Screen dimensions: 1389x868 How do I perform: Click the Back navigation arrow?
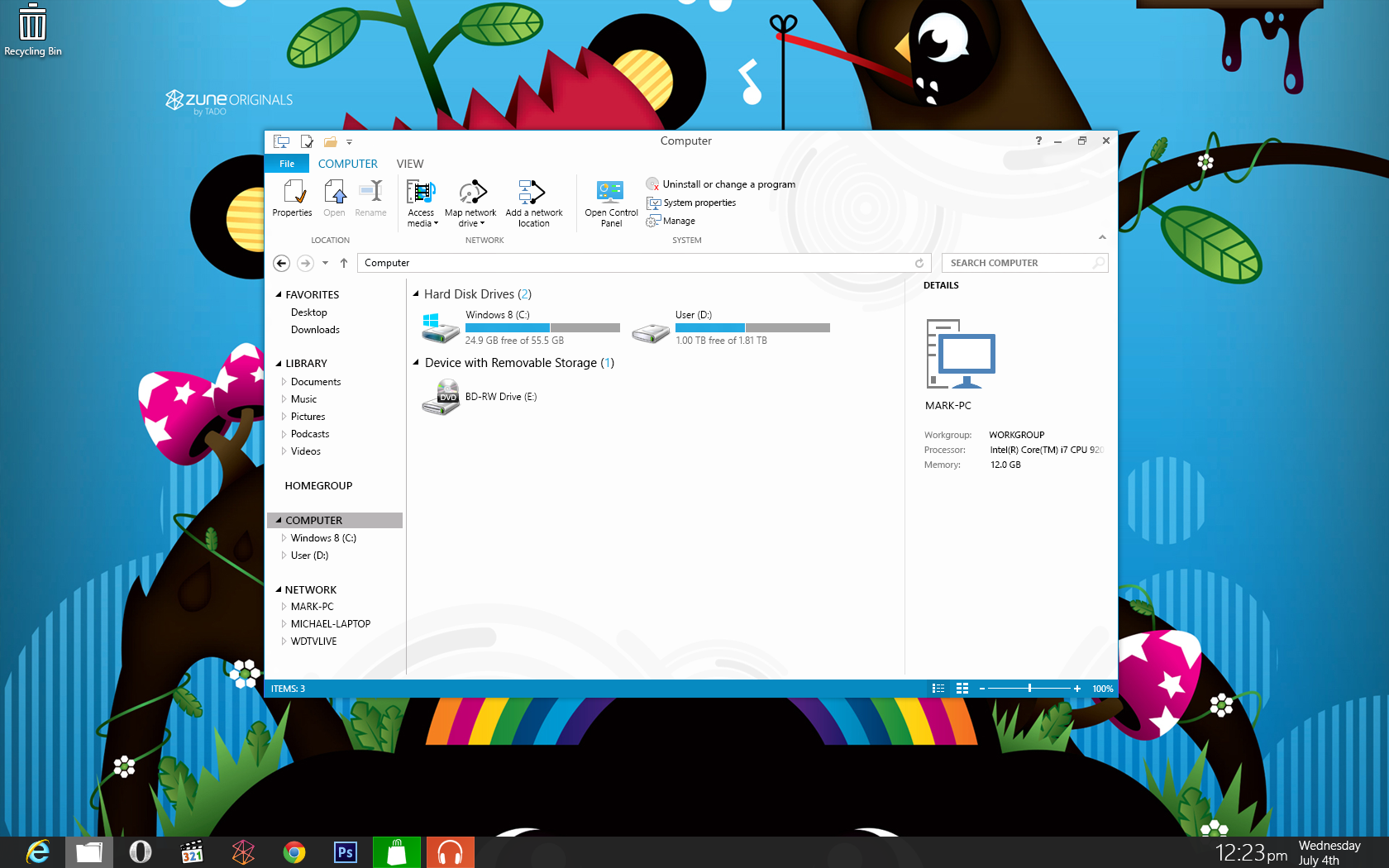pos(281,263)
